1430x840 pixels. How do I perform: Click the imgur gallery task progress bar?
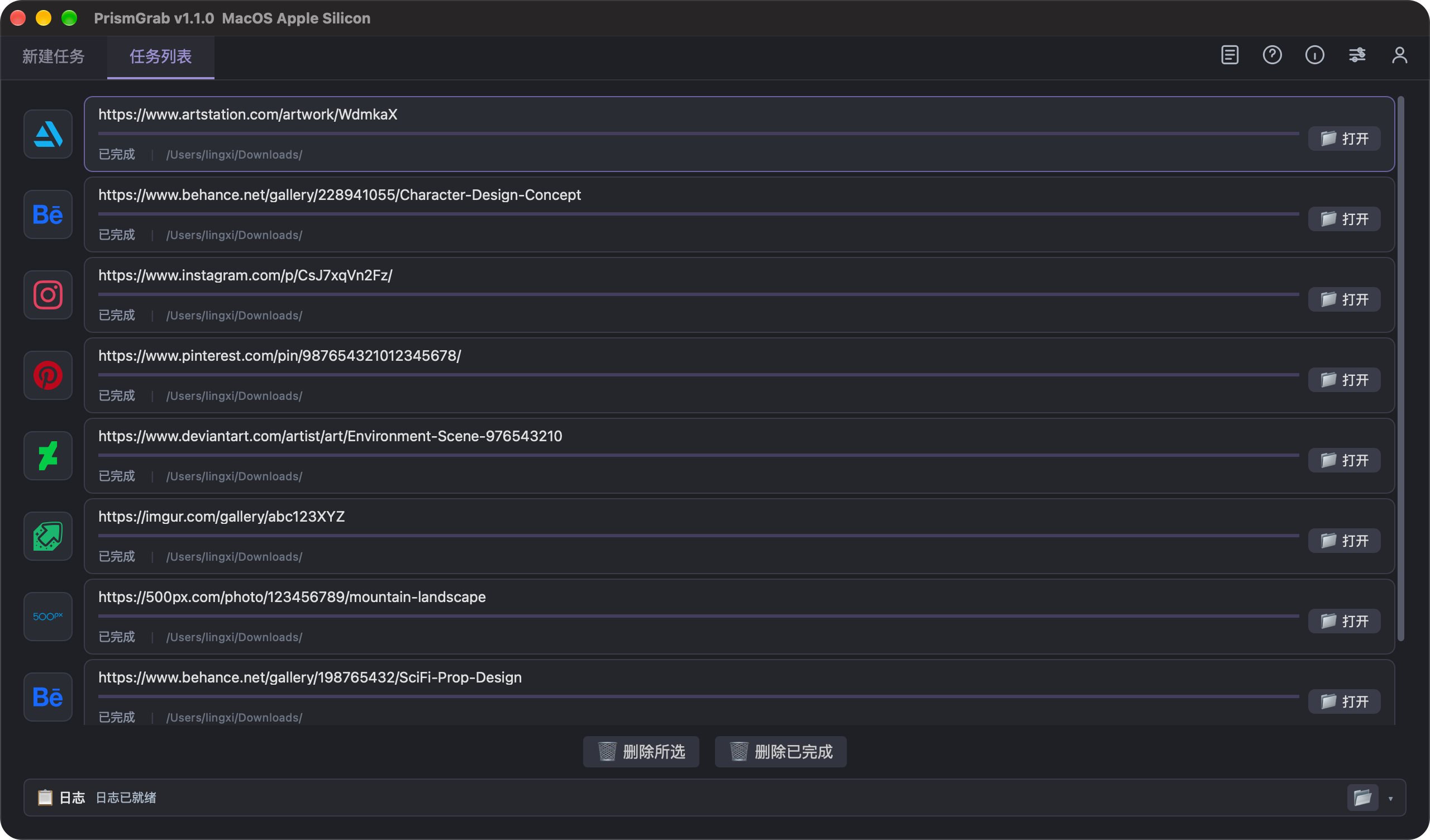[699, 536]
